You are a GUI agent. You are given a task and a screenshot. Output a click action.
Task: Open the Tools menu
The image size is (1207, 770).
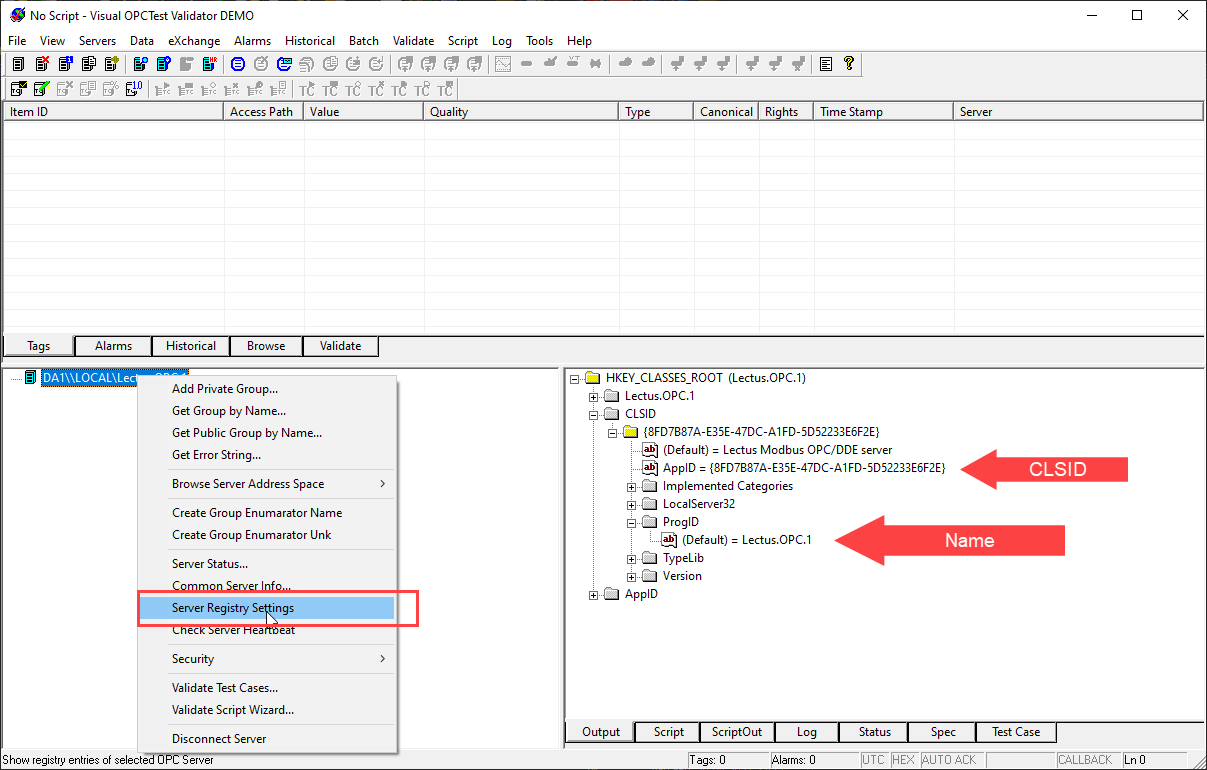point(539,41)
